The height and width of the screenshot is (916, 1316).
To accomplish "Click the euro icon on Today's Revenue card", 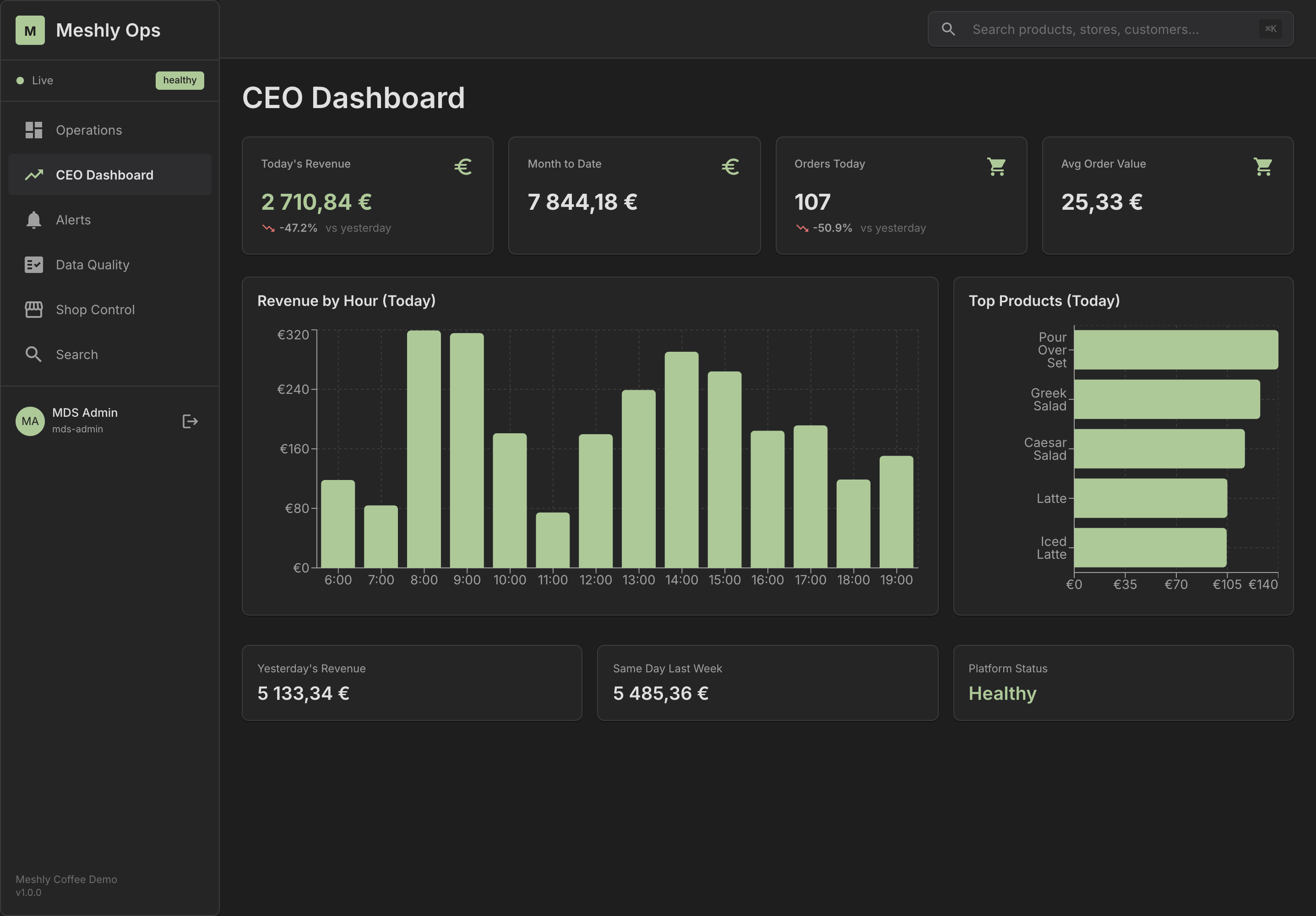I will [x=462, y=167].
